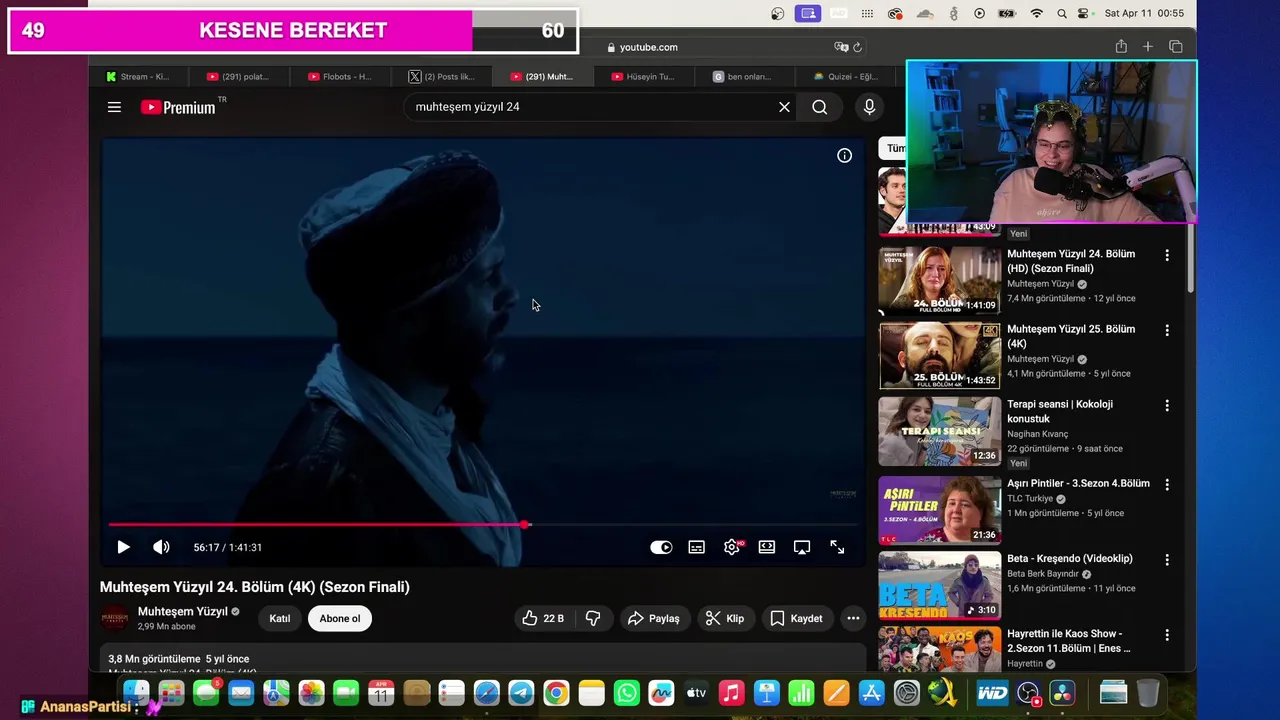Screen dimensions: 1280x720
Task: Share video via Paylaş button
Action: tap(654, 618)
